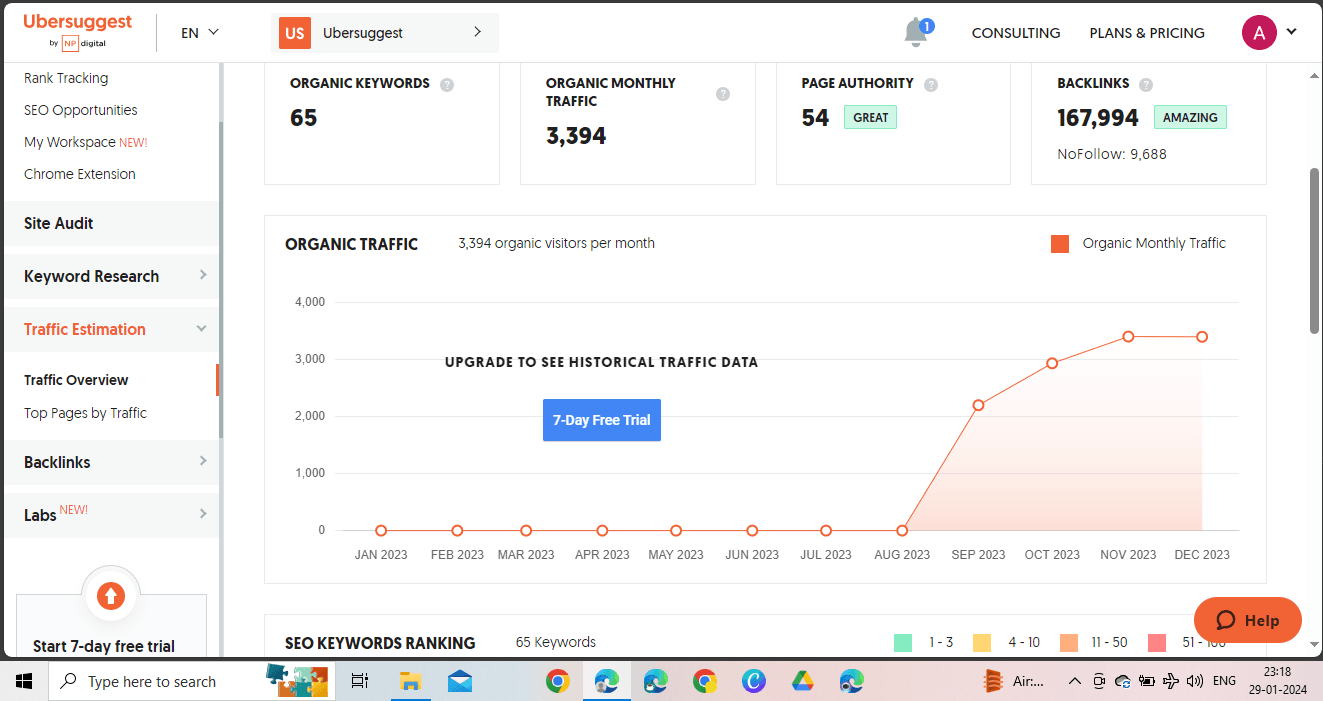Open account menu chevron

[1291, 32]
